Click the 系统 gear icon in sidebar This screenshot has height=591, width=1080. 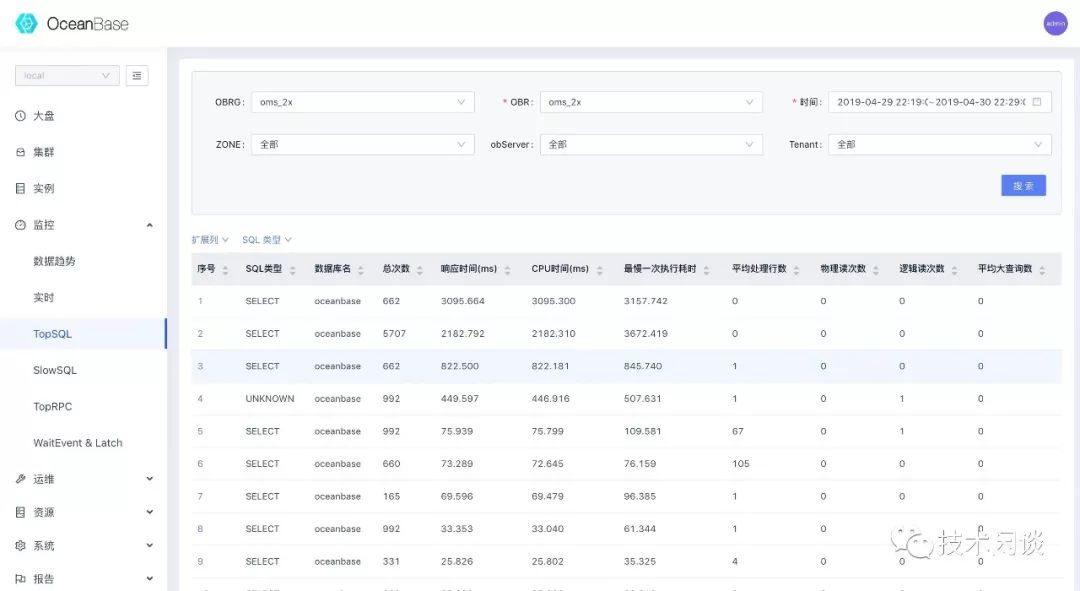coord(21,546)
